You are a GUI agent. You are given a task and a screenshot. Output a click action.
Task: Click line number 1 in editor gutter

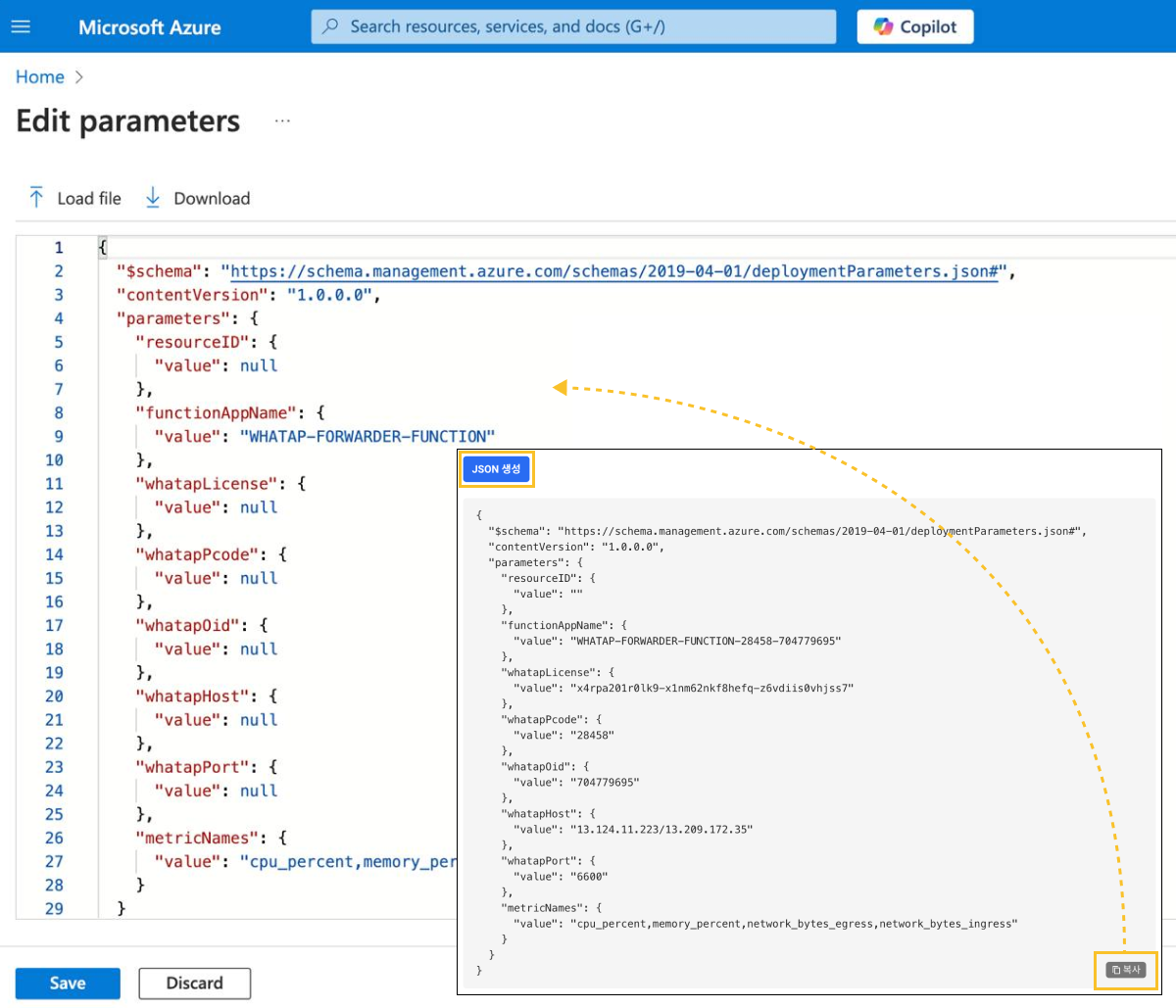click(x=59, y=248)
